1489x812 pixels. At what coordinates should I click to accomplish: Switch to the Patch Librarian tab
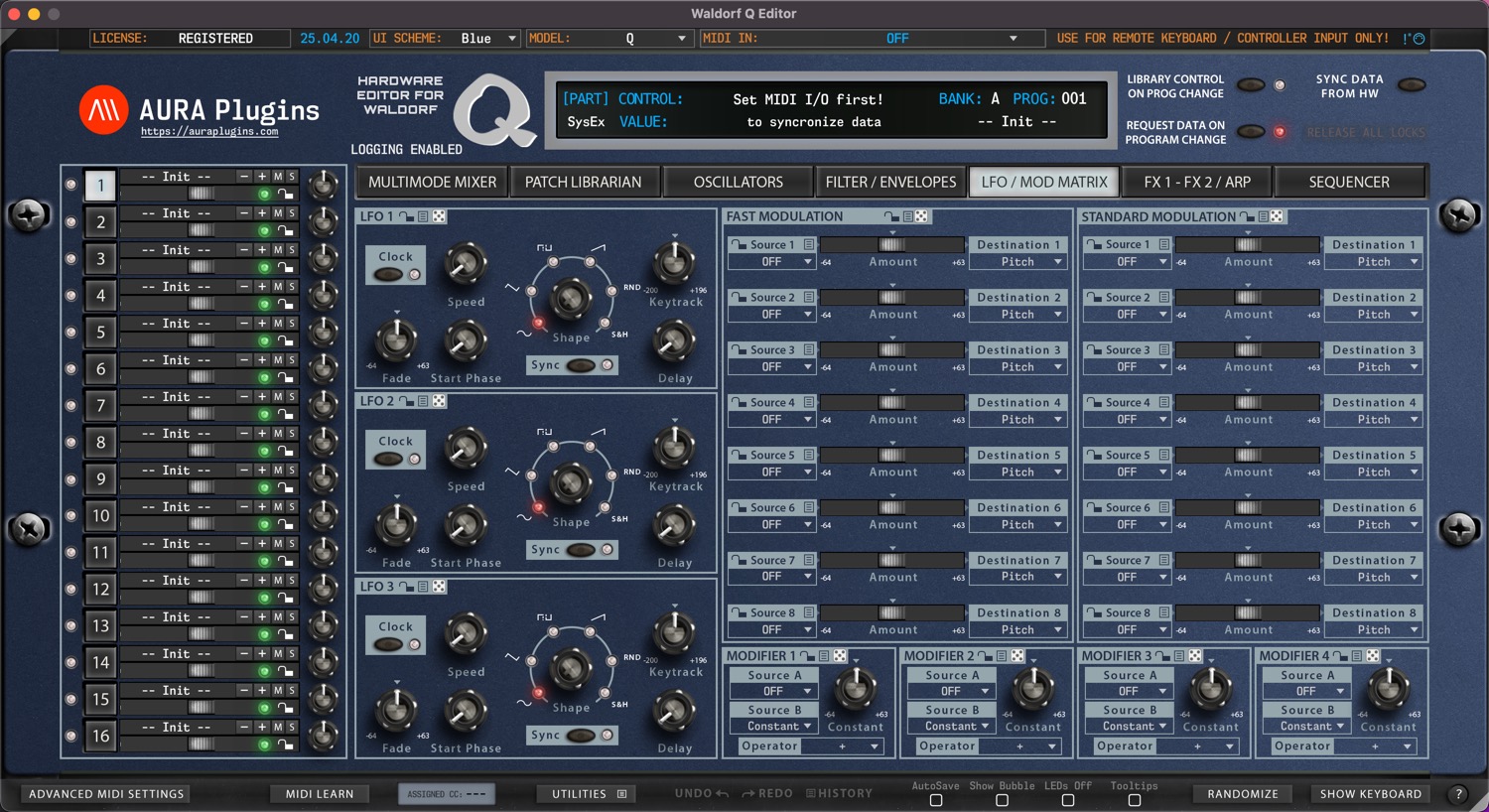point(584,182)
